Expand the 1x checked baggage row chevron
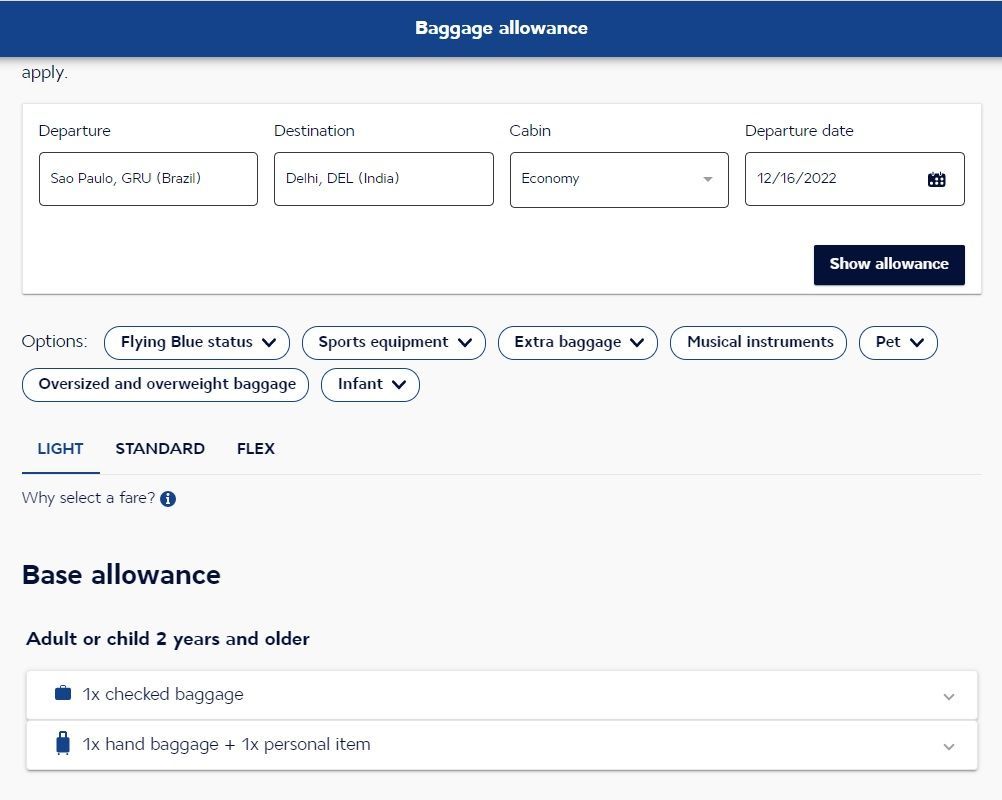The width and height of the screenshot is (1002, 800). (949, 696)
